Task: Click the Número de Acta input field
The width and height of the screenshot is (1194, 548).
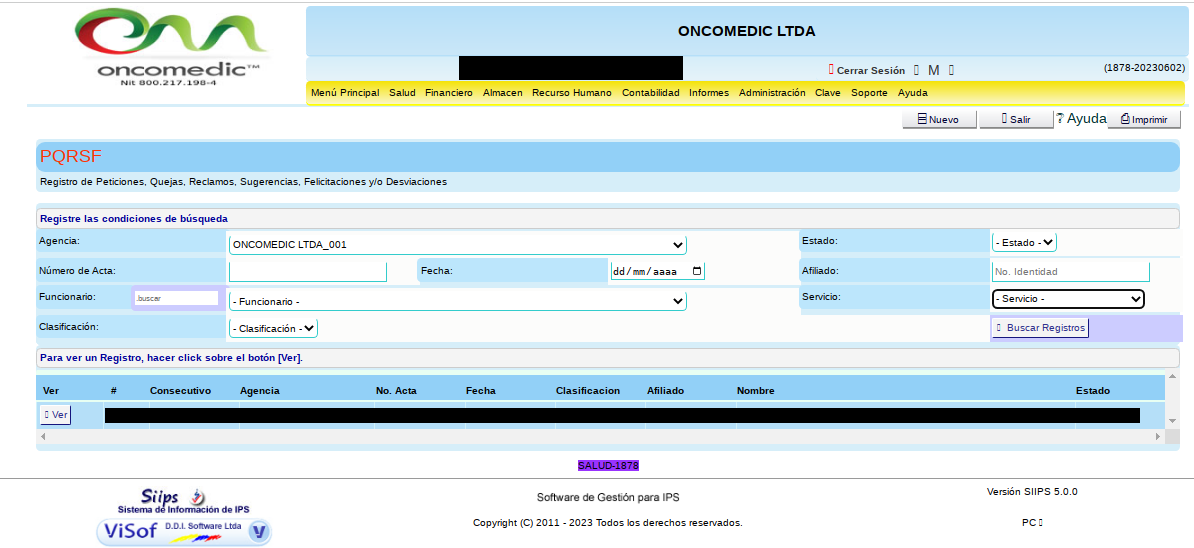Action: pyautogui.click(x=307, y=272)
